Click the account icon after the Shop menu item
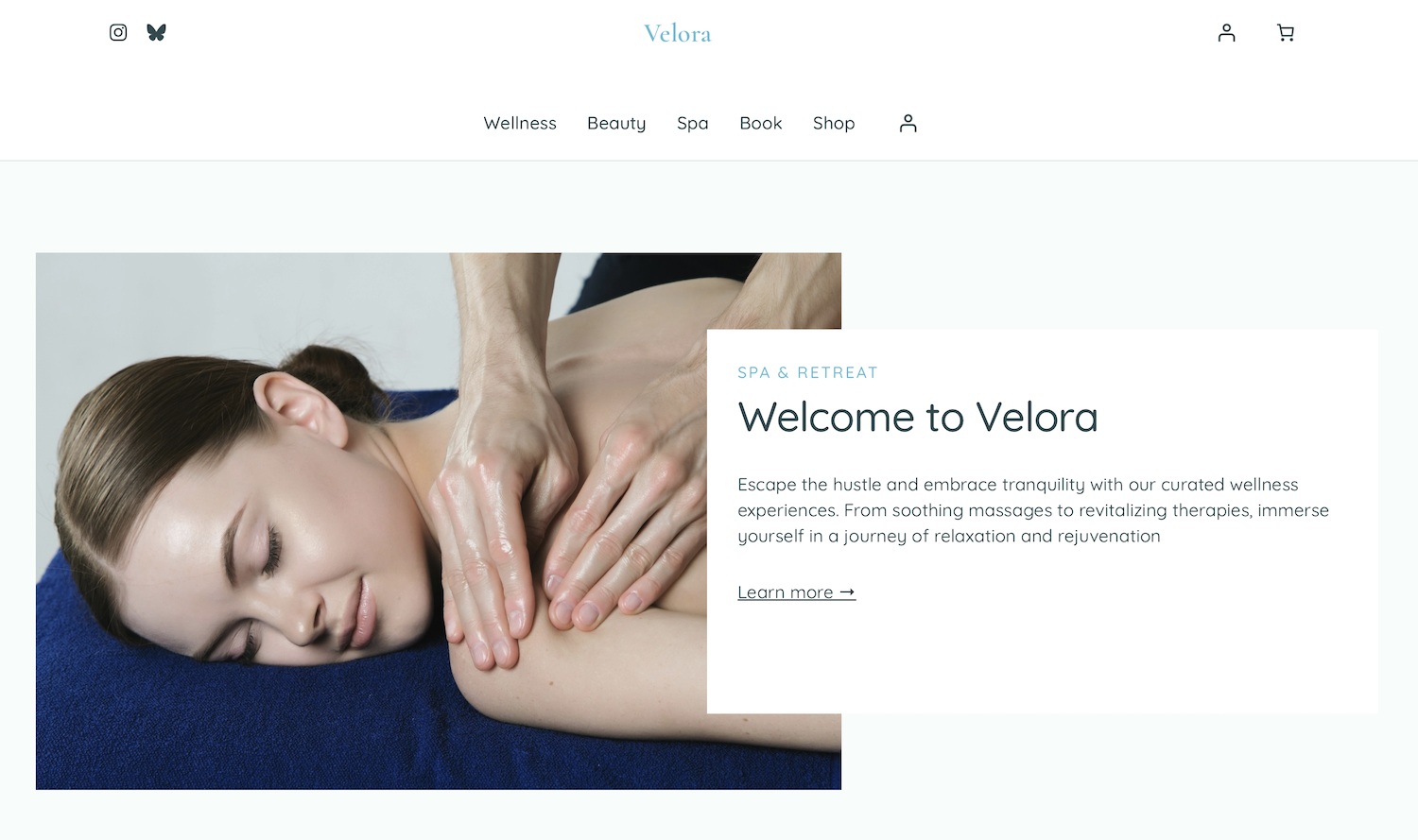 click(908, 123)
